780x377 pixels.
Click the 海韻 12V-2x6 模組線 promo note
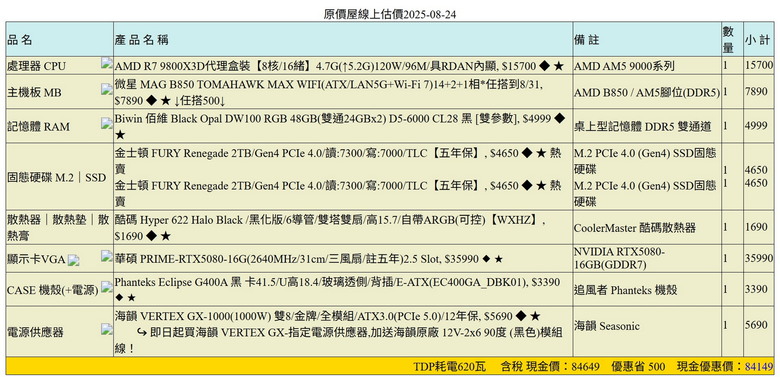point(339,340)
